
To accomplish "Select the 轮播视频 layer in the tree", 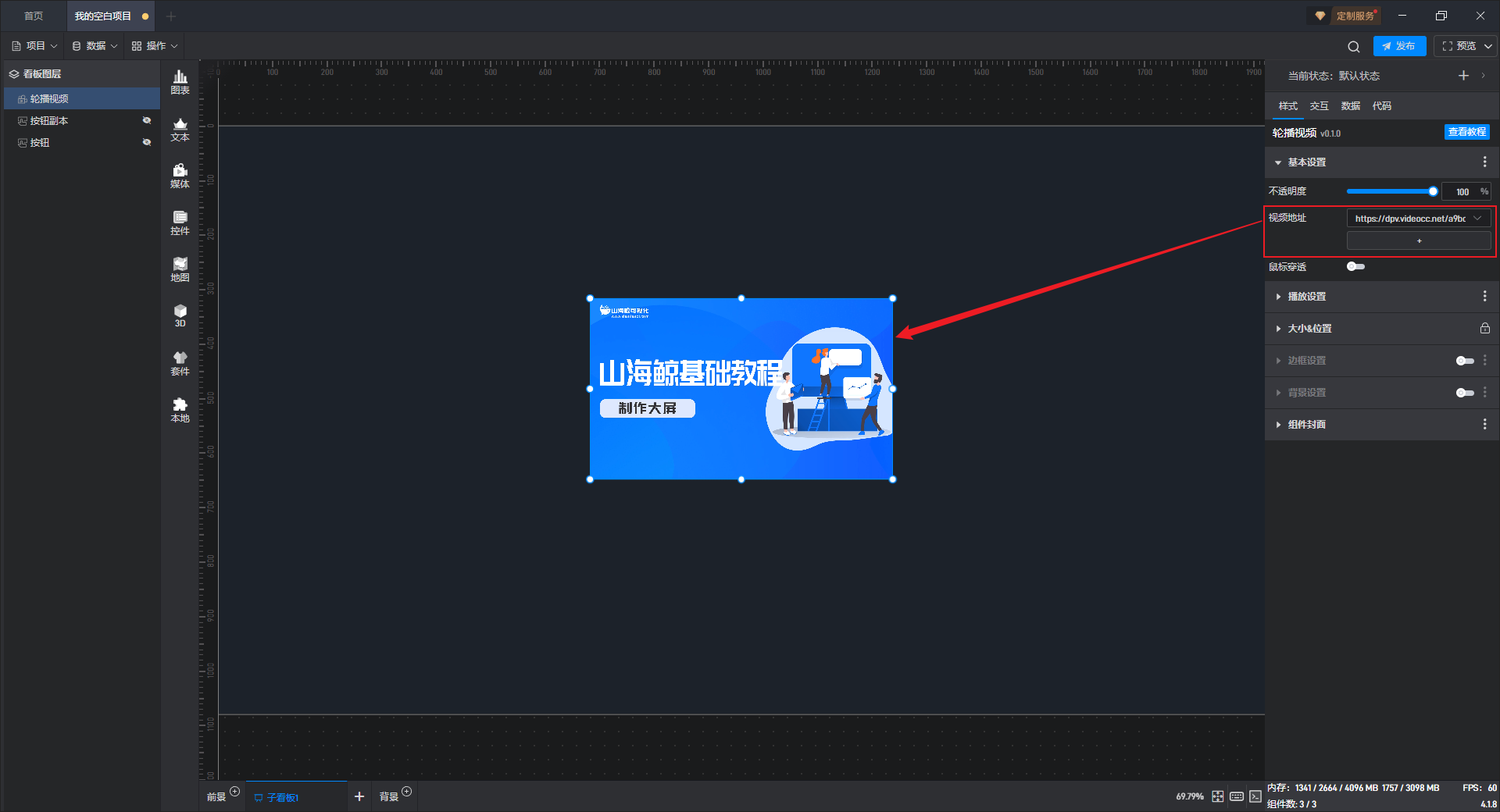I will pyautogui.click(x=82, y=98).
